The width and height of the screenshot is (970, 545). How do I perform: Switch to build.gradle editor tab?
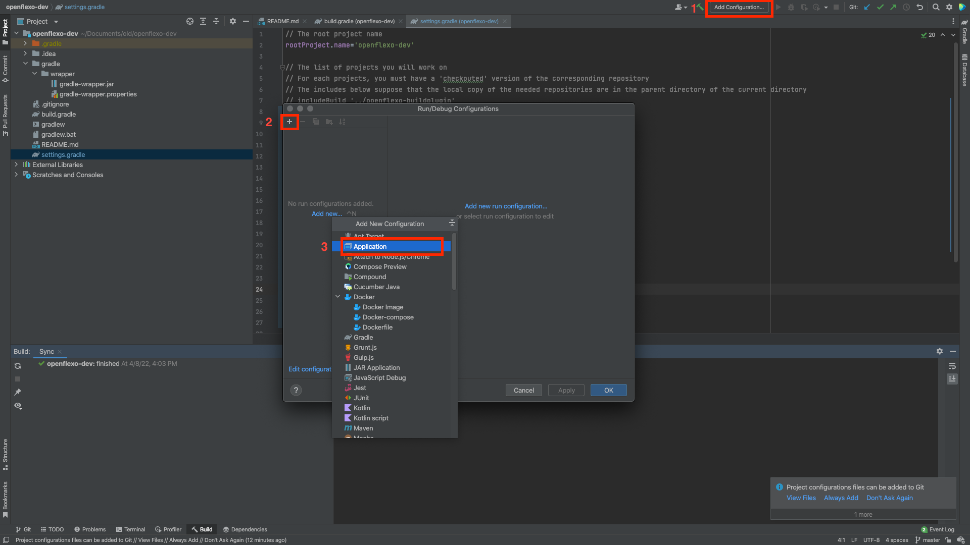tap(359, 21)
